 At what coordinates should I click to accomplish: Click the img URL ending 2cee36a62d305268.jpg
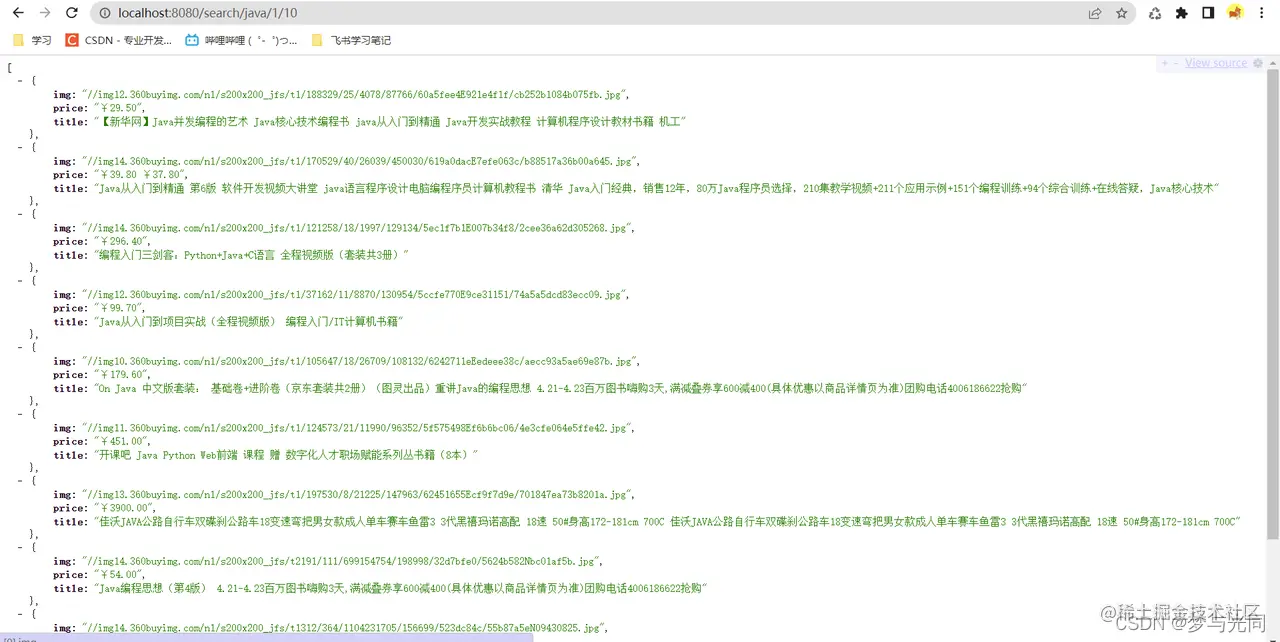point(356,228)
